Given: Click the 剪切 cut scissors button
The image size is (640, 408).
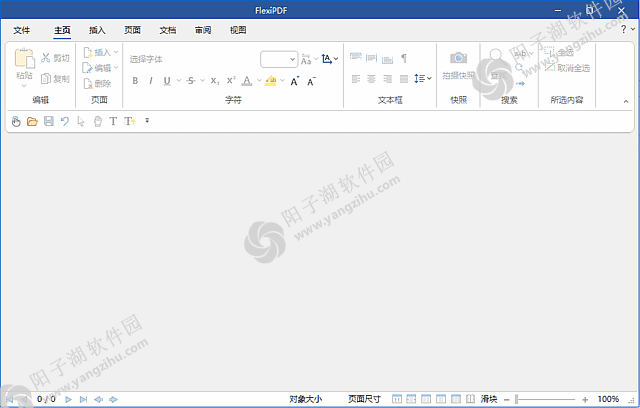Looking at the screenshot, I should [55, 58].
